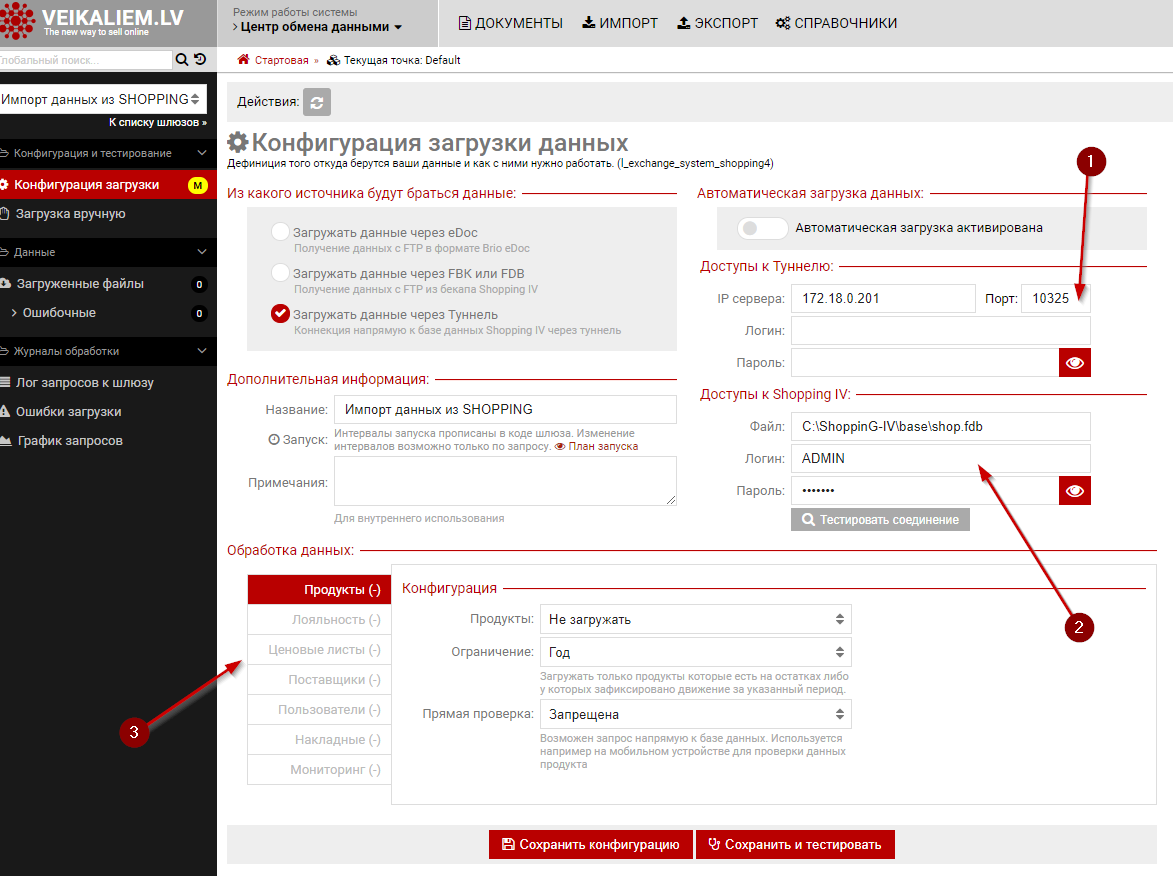Viewport: 1173px width, 876px height.
Task: Switch to the Лояльность tab
Action: point(320,620)
